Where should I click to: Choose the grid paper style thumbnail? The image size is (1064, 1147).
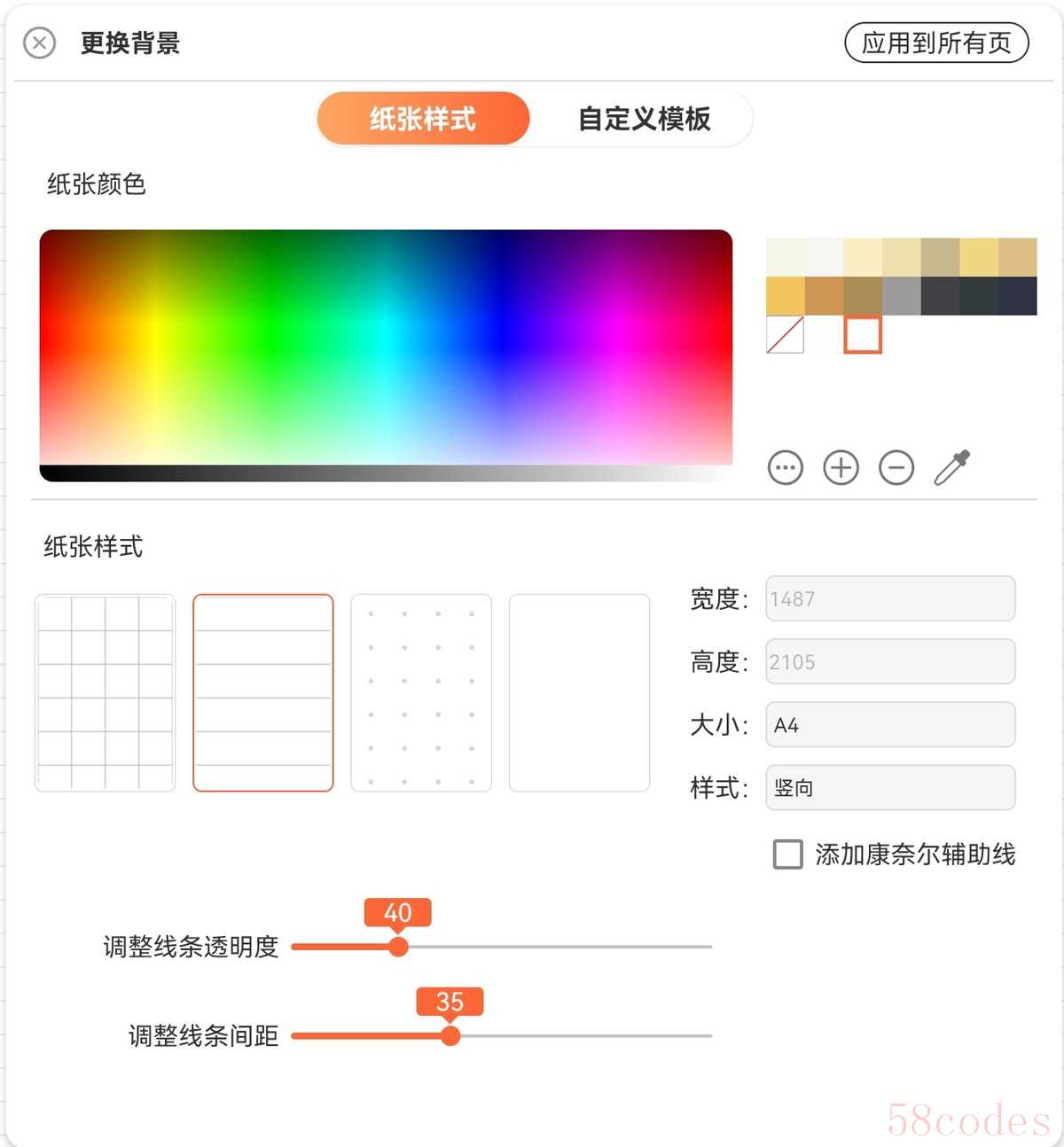coord(106,692)
